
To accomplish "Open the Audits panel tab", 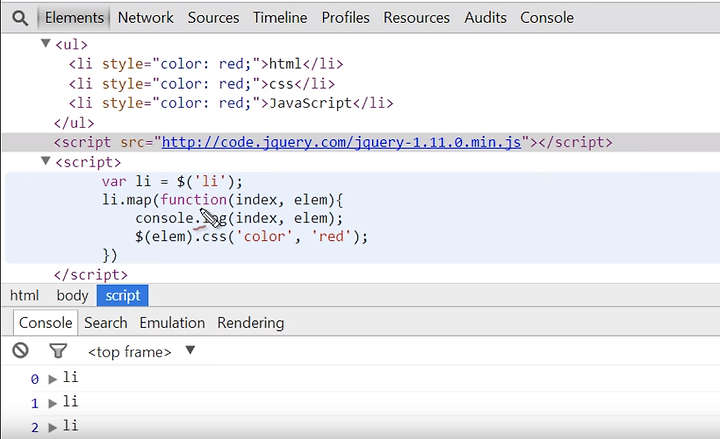I will pyautogui.click(x=485, y=18).
